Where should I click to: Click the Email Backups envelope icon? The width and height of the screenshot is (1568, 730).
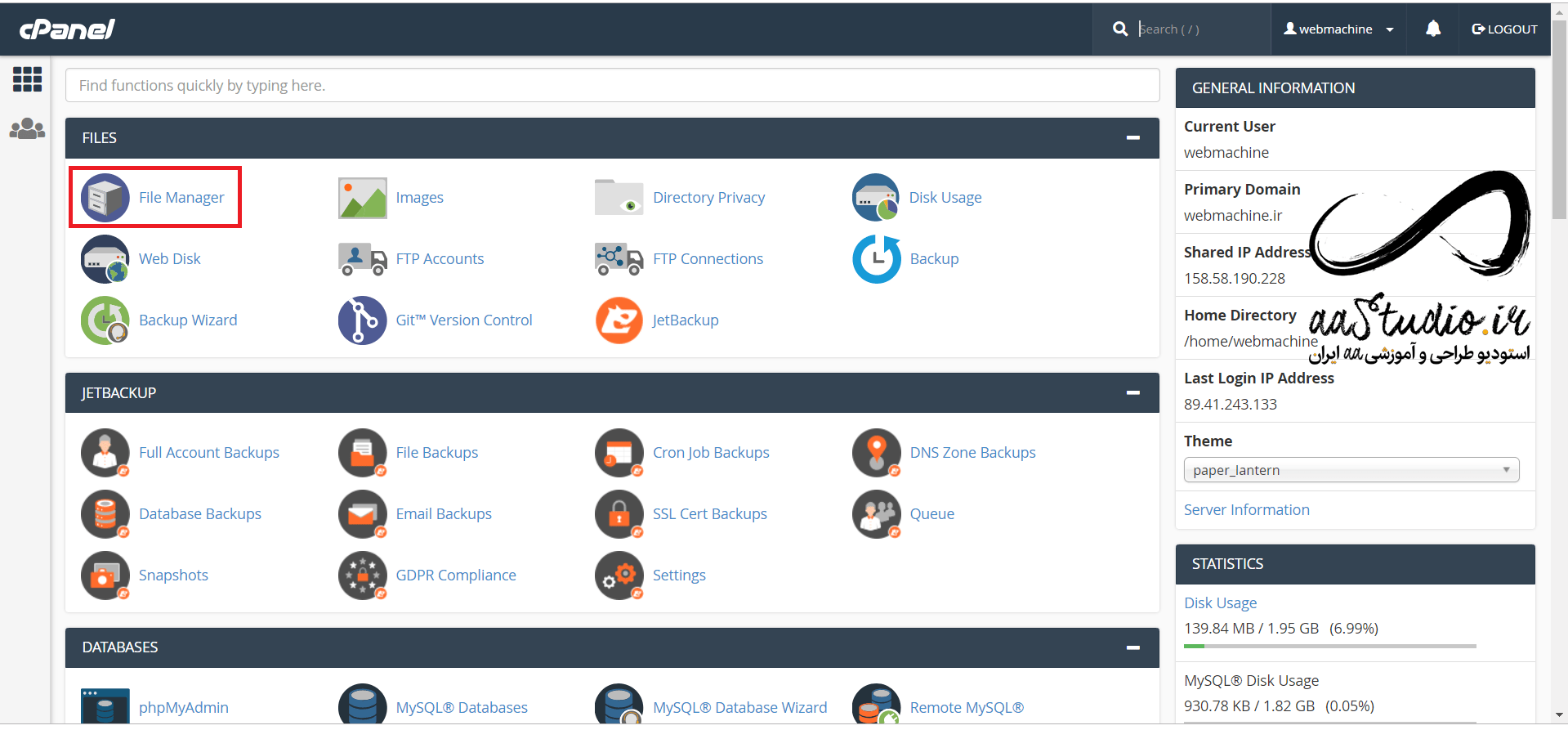(362, 514)
